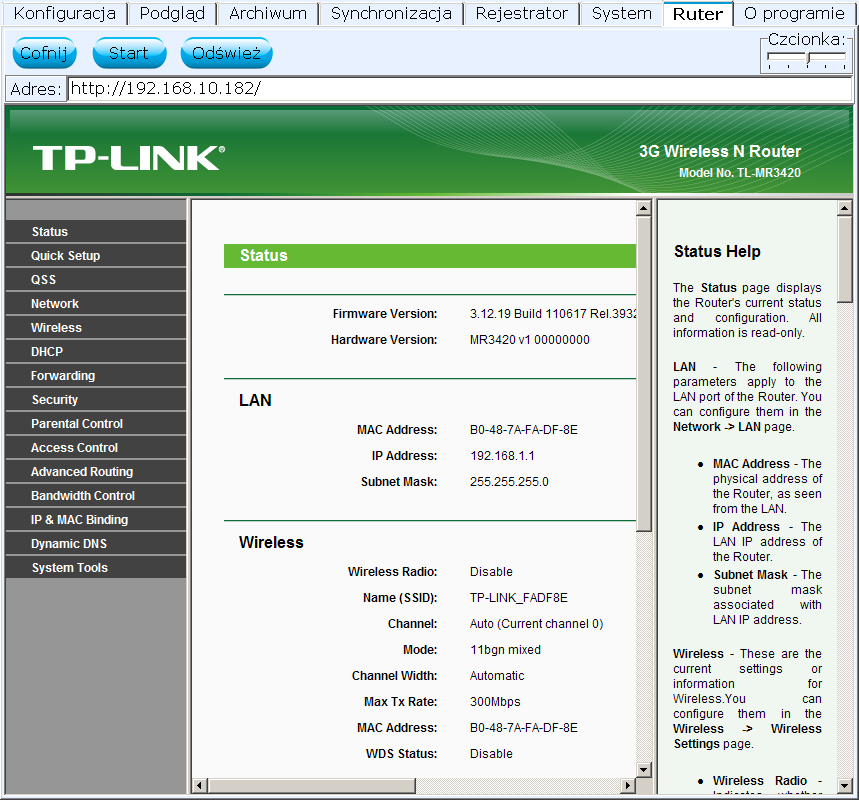
Task: Open Quick Setup menu item
Action: 96,256
